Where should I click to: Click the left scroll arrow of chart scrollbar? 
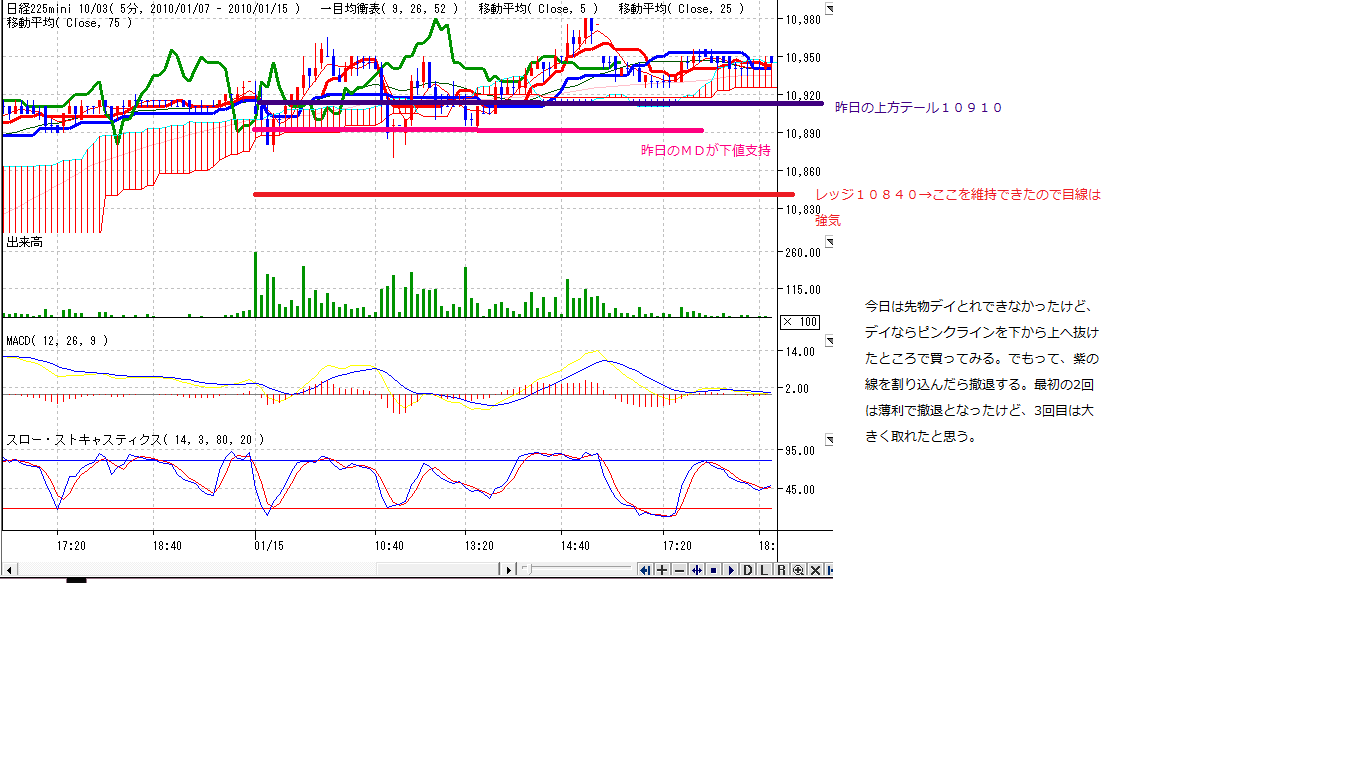pos(9,570)
